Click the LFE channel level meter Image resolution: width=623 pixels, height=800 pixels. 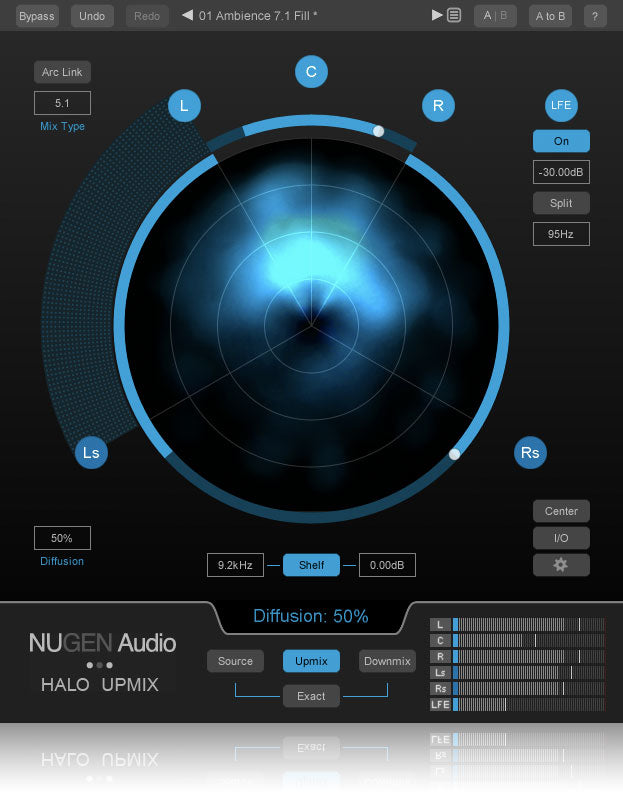click(529, 705)
